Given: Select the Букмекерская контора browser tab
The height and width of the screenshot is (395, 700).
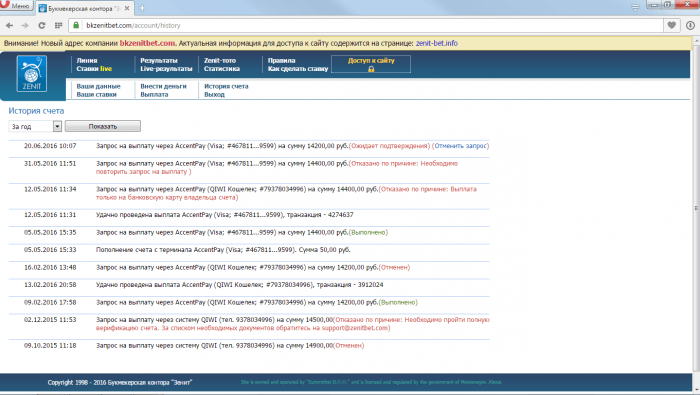Looking at the screenshot, I should [x=84, y=8].
